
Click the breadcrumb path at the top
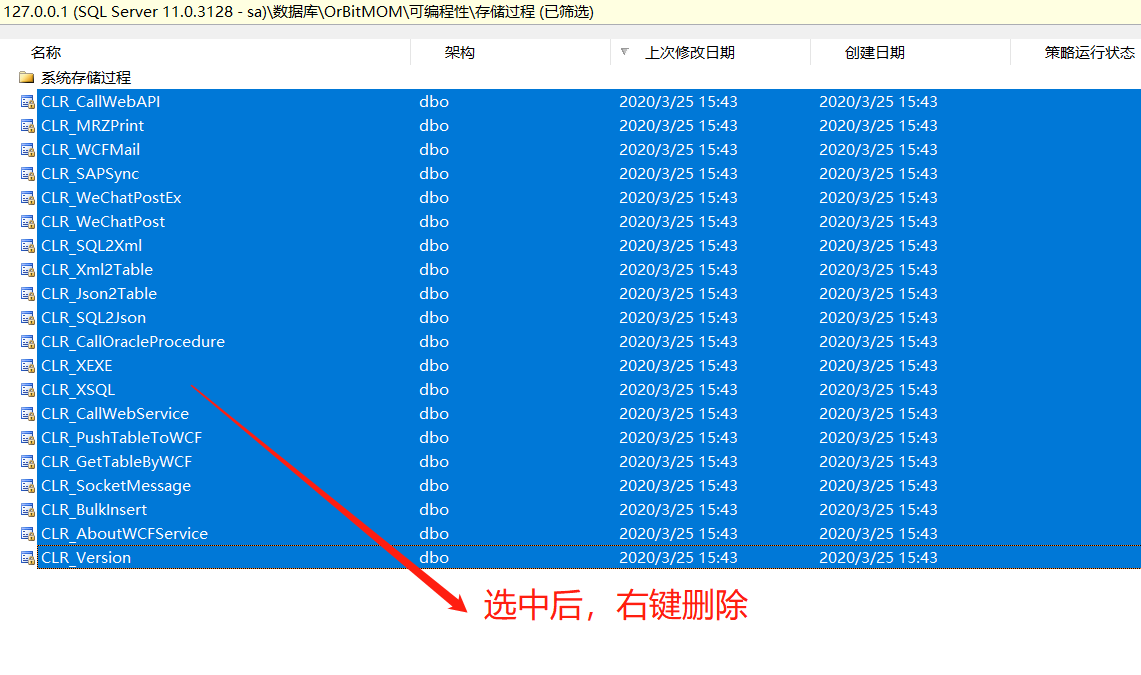coord(300,12)
